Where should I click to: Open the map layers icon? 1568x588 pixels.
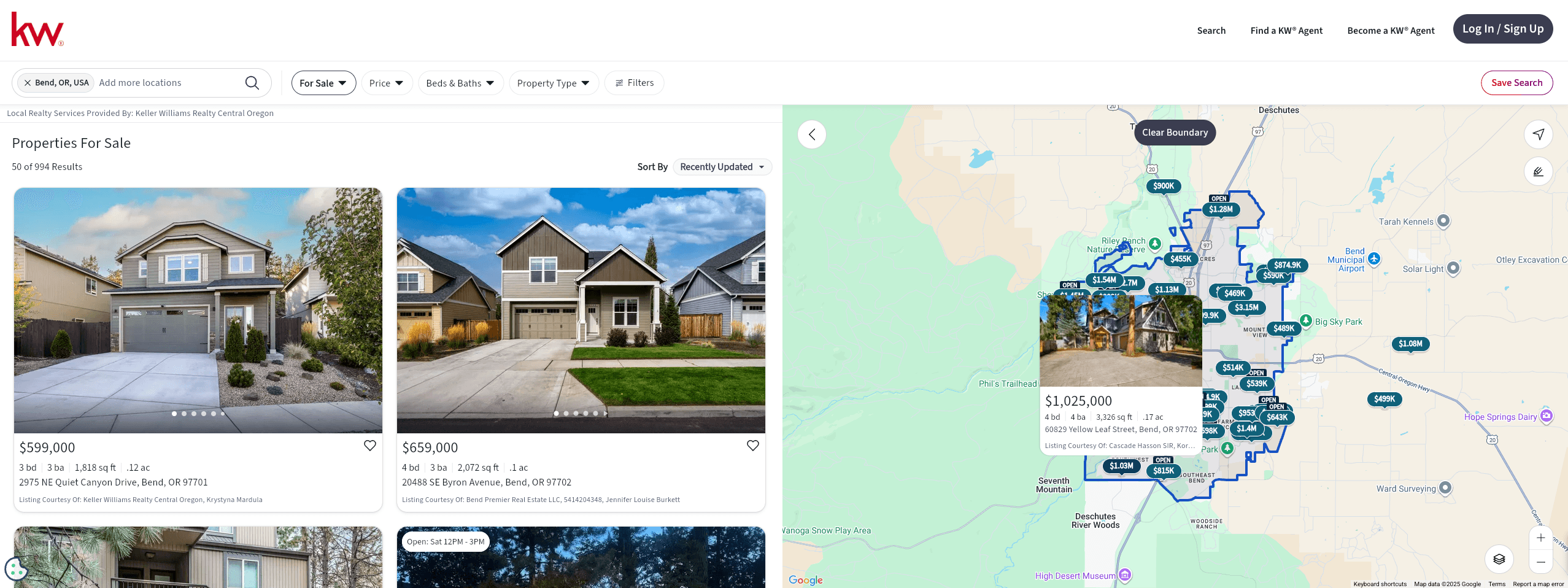point(1499,559)
